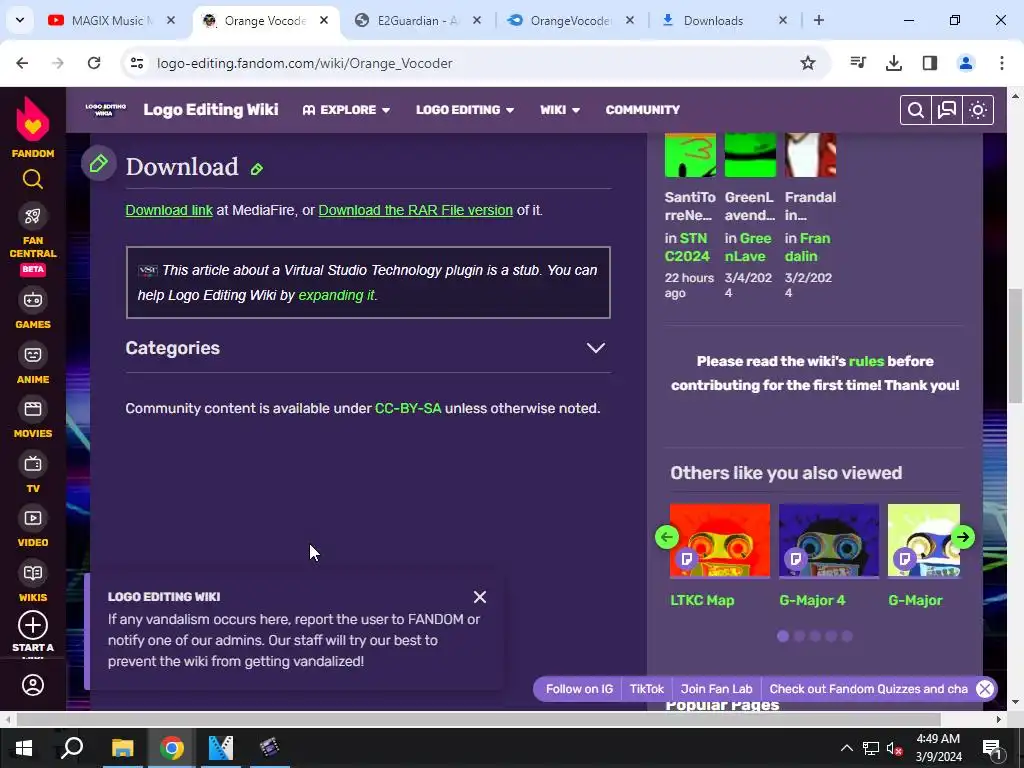Viewport: 1024px width, 768px height.
Task: Click Join Fan Lab button
Action: click(x=716, y=689)
